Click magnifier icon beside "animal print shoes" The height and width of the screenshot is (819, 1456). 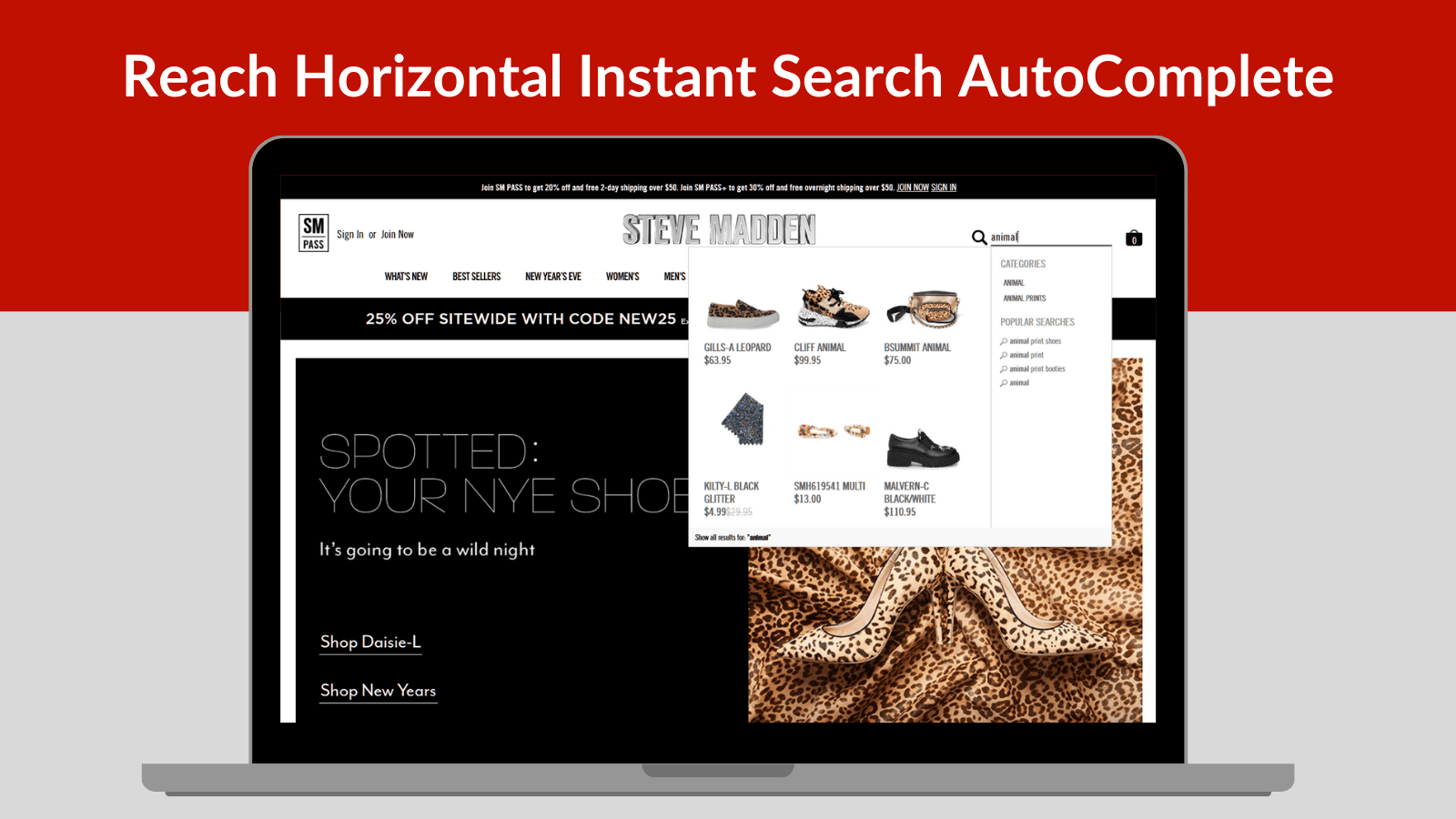tap(1004, 341)
